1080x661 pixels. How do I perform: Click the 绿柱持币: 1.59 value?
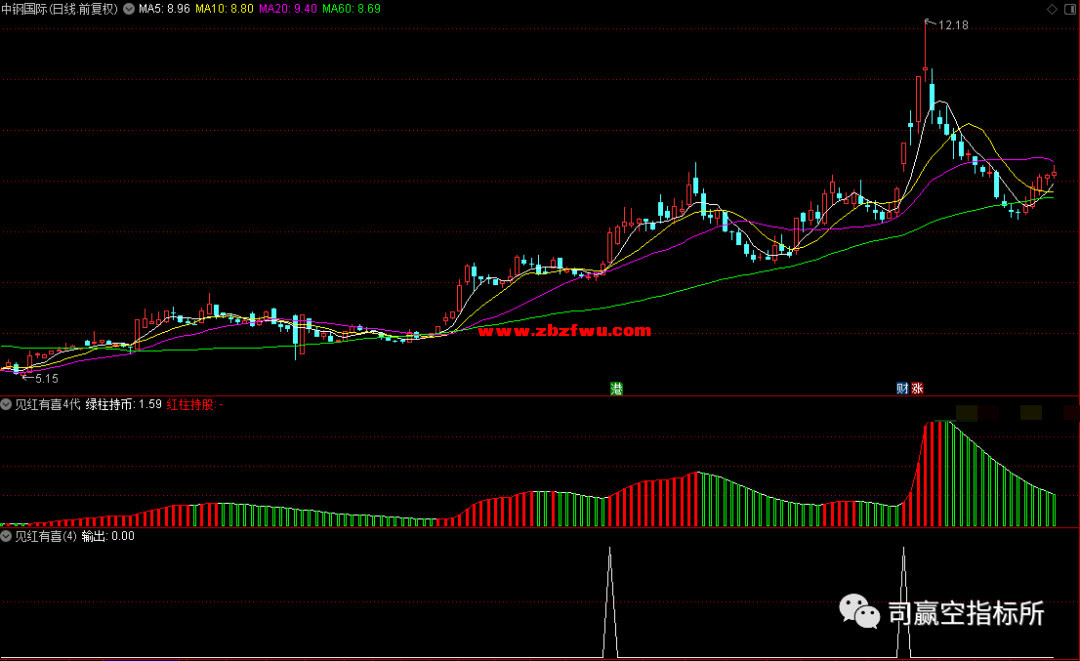123,404
